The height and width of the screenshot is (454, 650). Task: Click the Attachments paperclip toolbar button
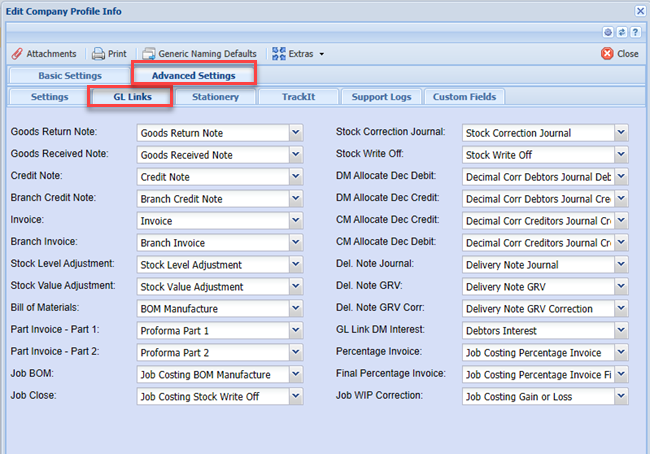click(44, 53)
